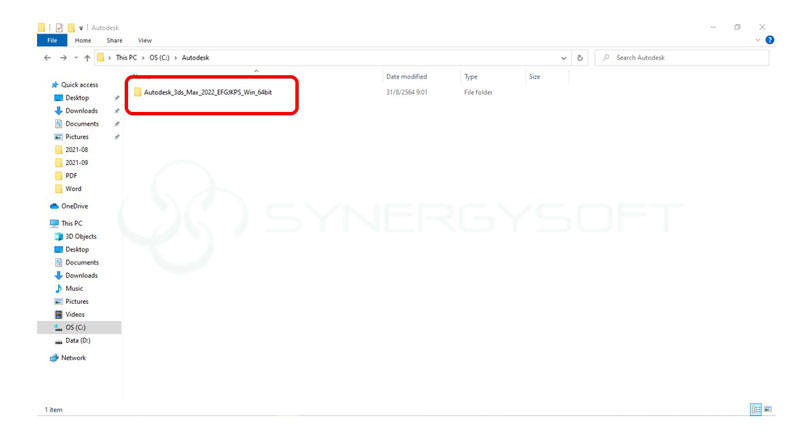
Task: Switch to the View ribbon tab
Action: [x=144, y=40]
